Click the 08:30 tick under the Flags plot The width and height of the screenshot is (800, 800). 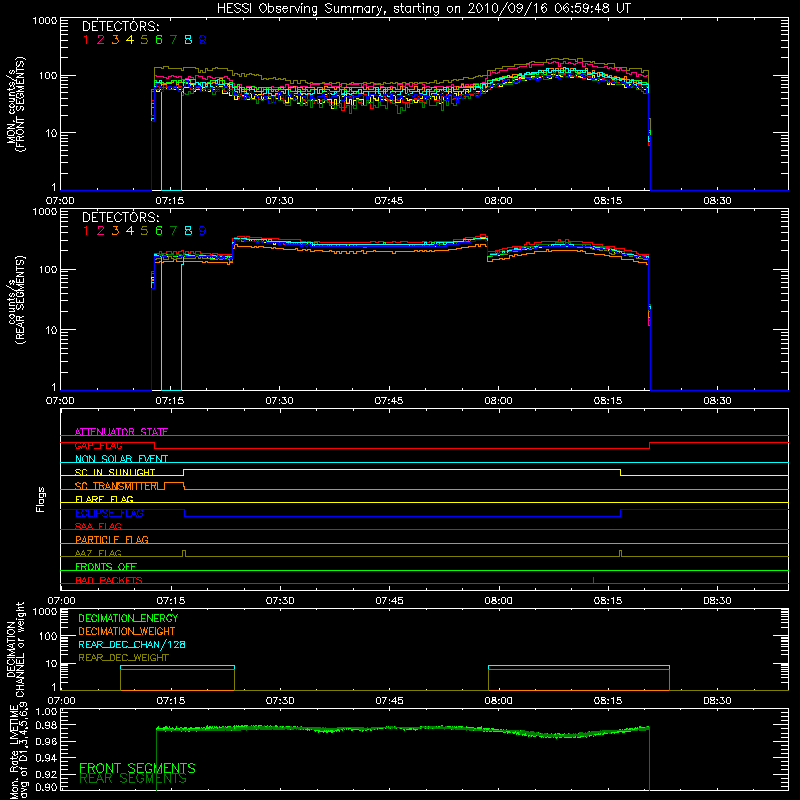pos(717,601)
